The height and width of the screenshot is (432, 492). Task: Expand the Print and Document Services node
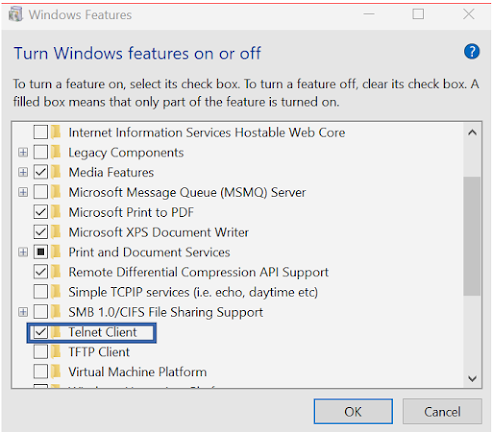[23, 252]
